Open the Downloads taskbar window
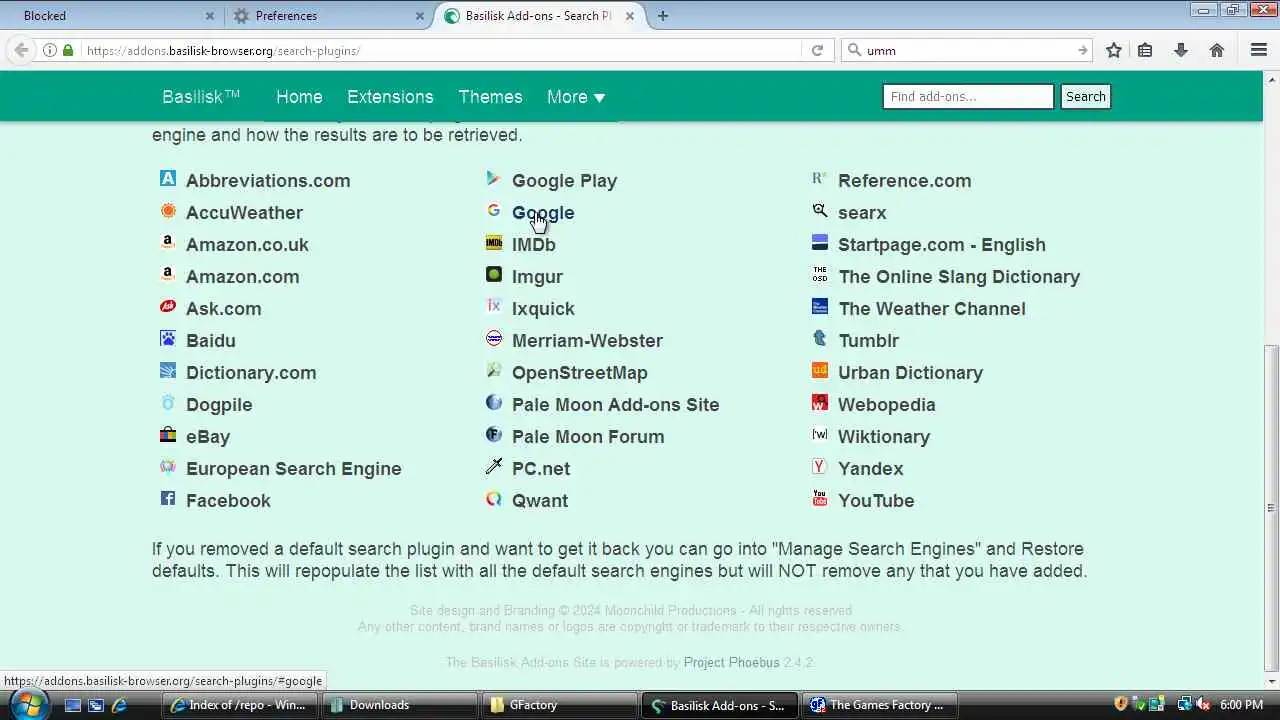 (401, 705)
